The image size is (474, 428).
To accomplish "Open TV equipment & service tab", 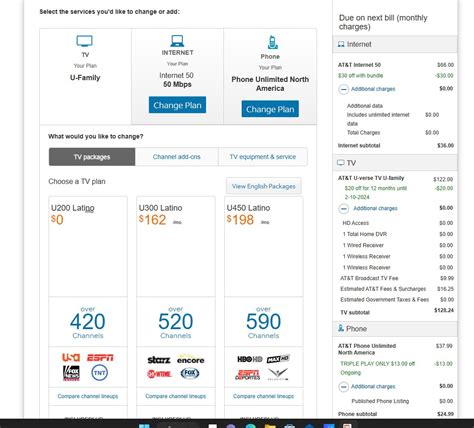I will click(x=263, y=157).
